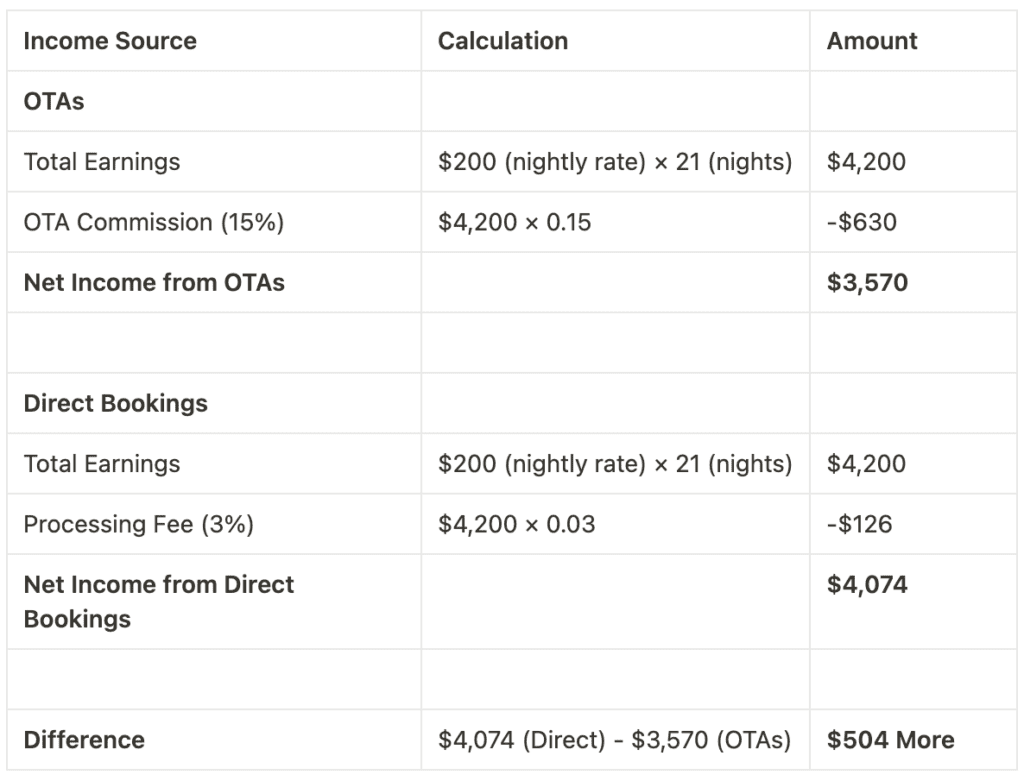The height and width of the screenshot is (775, 1024).
Task: Click the Direct Bookings section heading
Action: (x=116, y=403)
